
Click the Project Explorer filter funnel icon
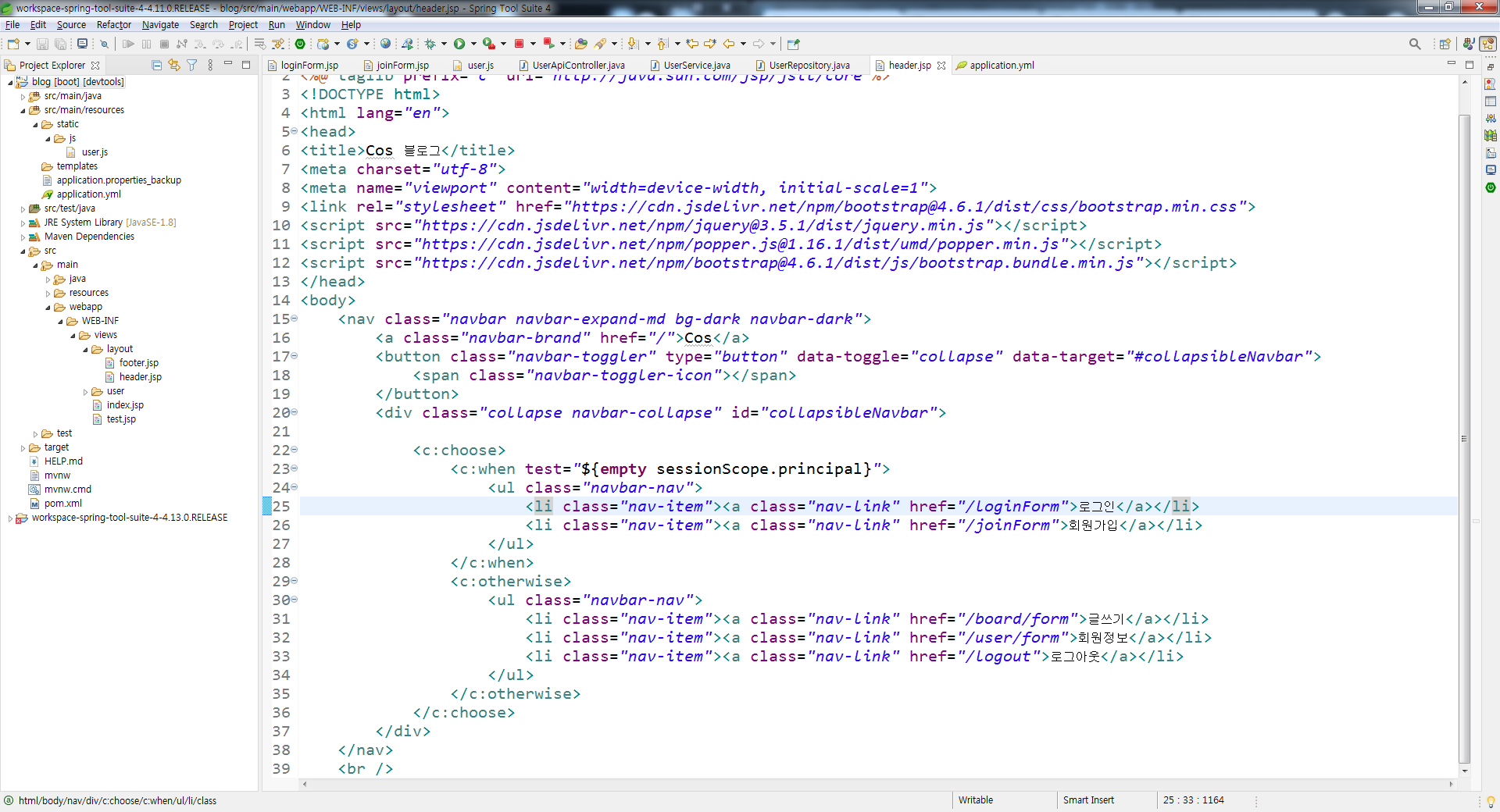point(192,65)
